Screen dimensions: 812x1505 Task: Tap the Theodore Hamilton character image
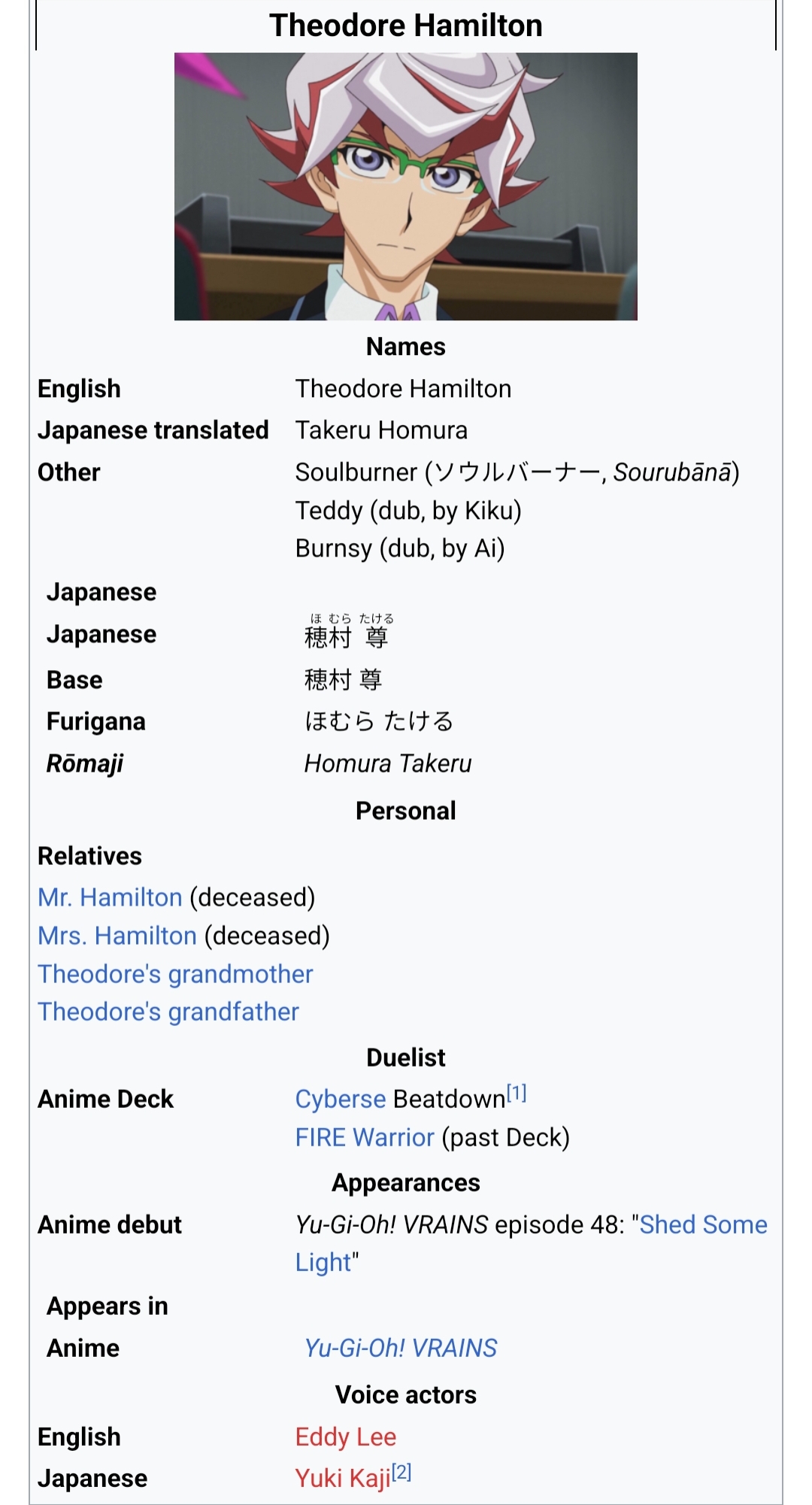point(406,187)
